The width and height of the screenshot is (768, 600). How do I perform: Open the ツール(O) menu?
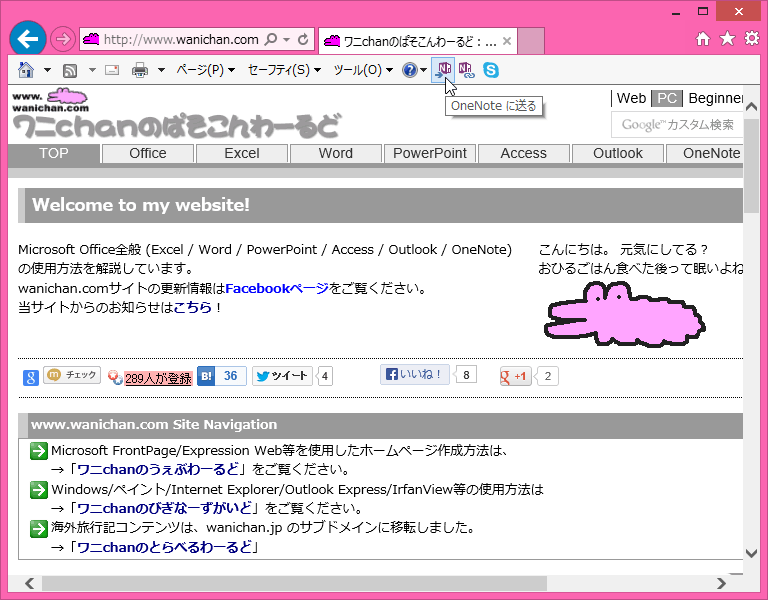pyautogui.click(x=363, y=70)
